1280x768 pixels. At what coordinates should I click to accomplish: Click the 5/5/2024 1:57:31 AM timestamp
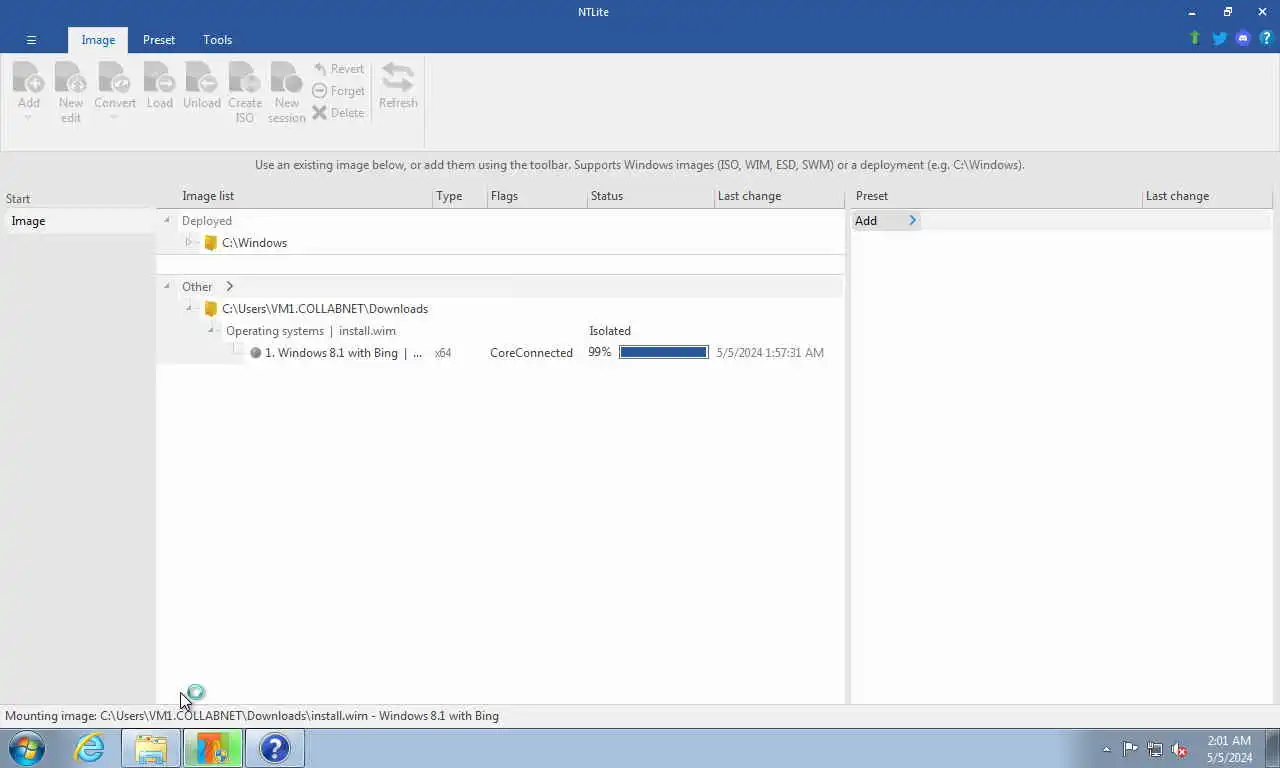point(770,353)
